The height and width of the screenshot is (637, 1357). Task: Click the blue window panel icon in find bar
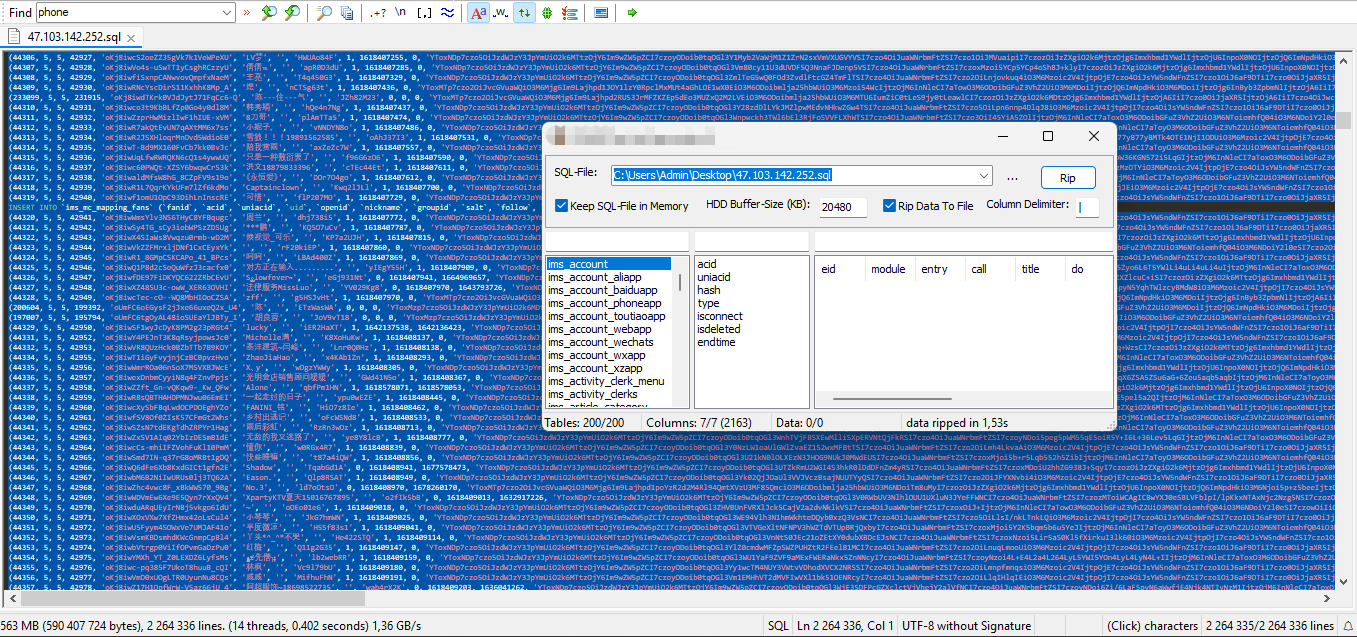click(x=600, y=13)
